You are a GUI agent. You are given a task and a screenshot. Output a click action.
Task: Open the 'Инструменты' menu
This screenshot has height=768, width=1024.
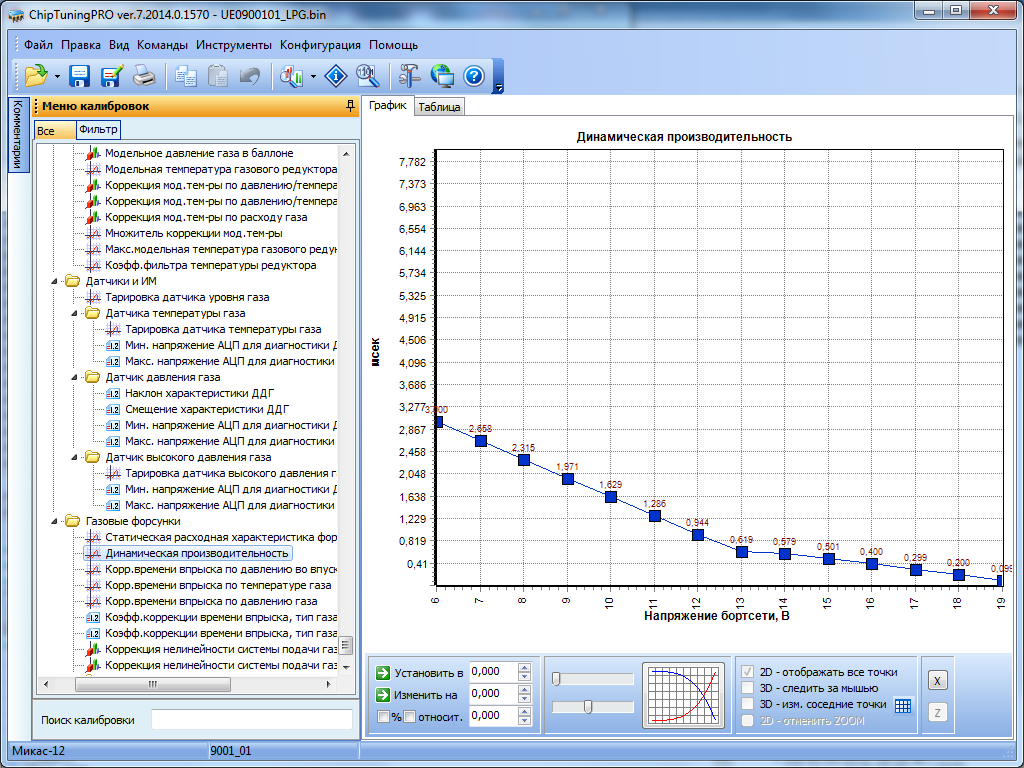234,45
